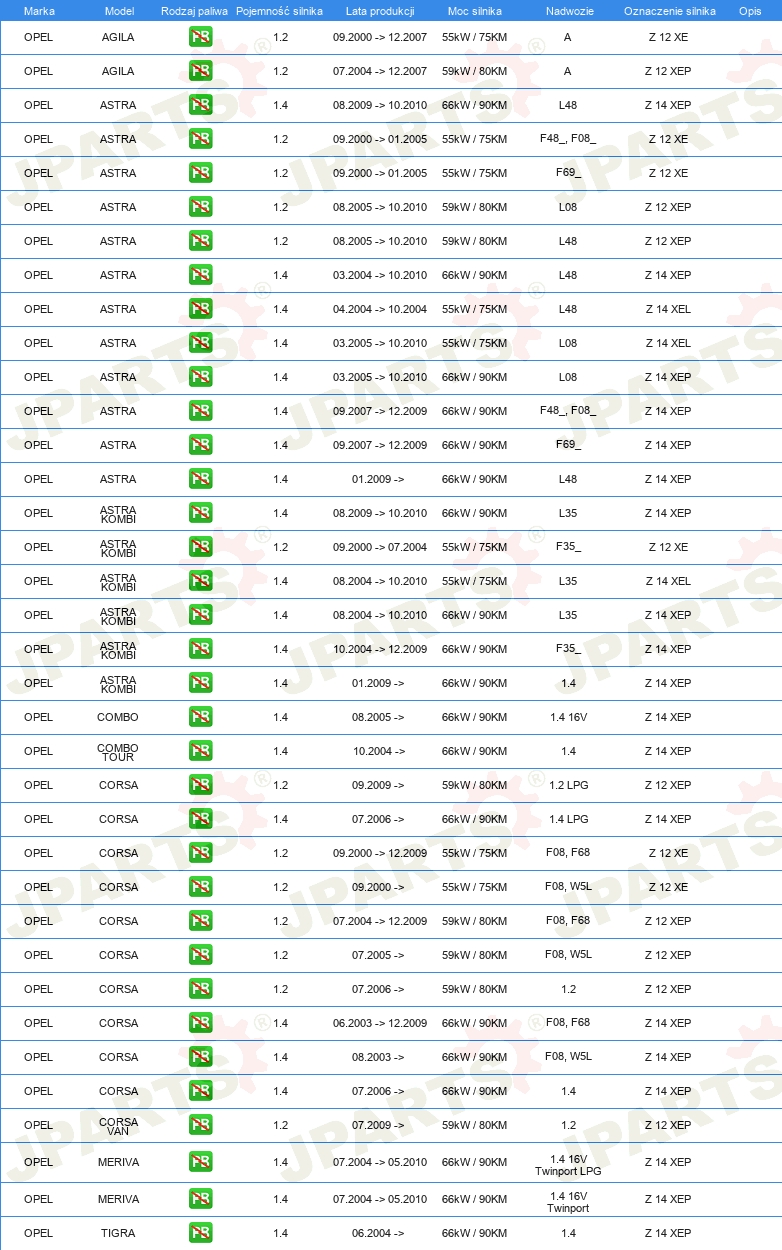This screenshot has height=1250, width=782.
Task: Select fuel icon in COMBO 08.2005 row
Action: tap(200, 717)
